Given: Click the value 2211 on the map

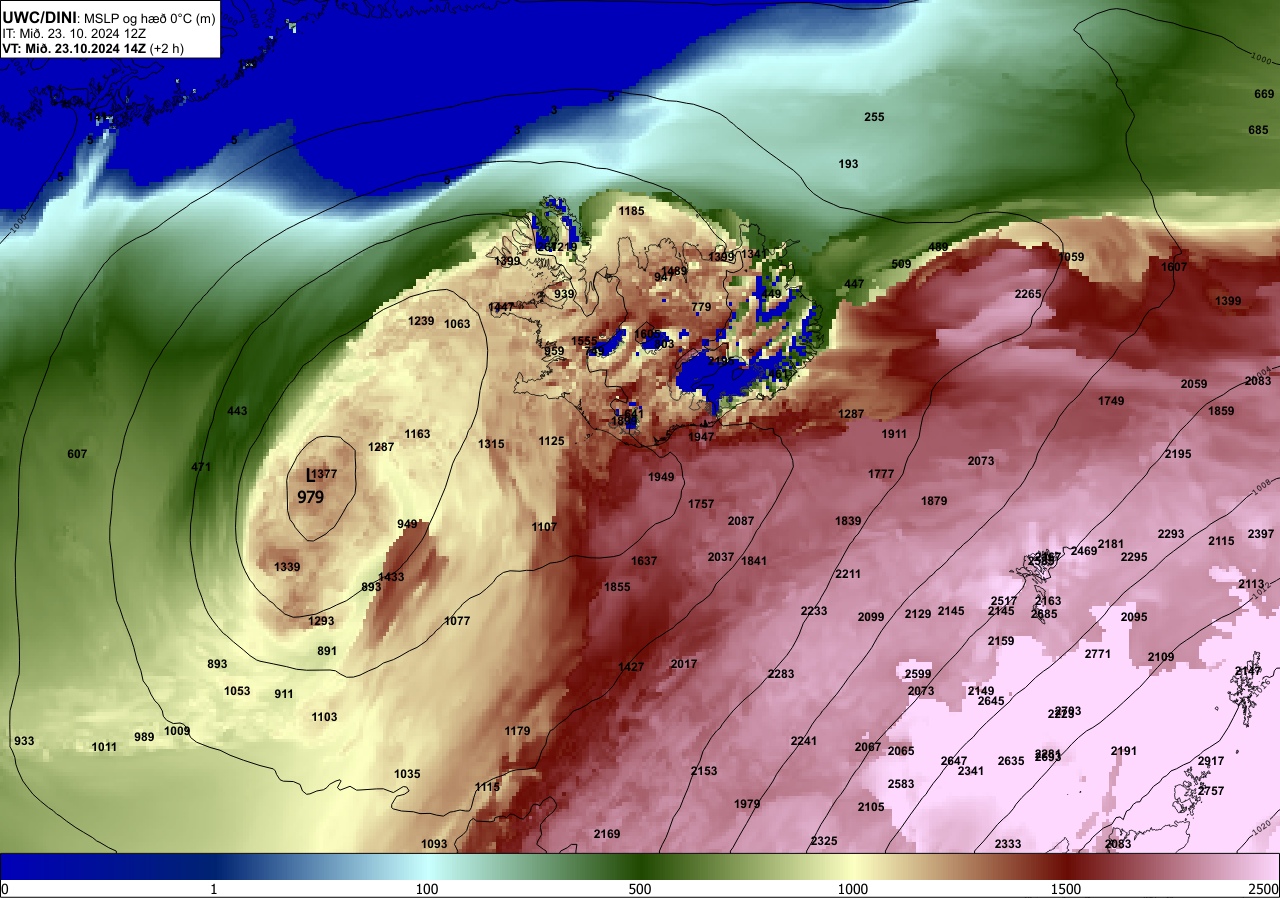Looking at the screenshot, I should (x=848, y=574).
